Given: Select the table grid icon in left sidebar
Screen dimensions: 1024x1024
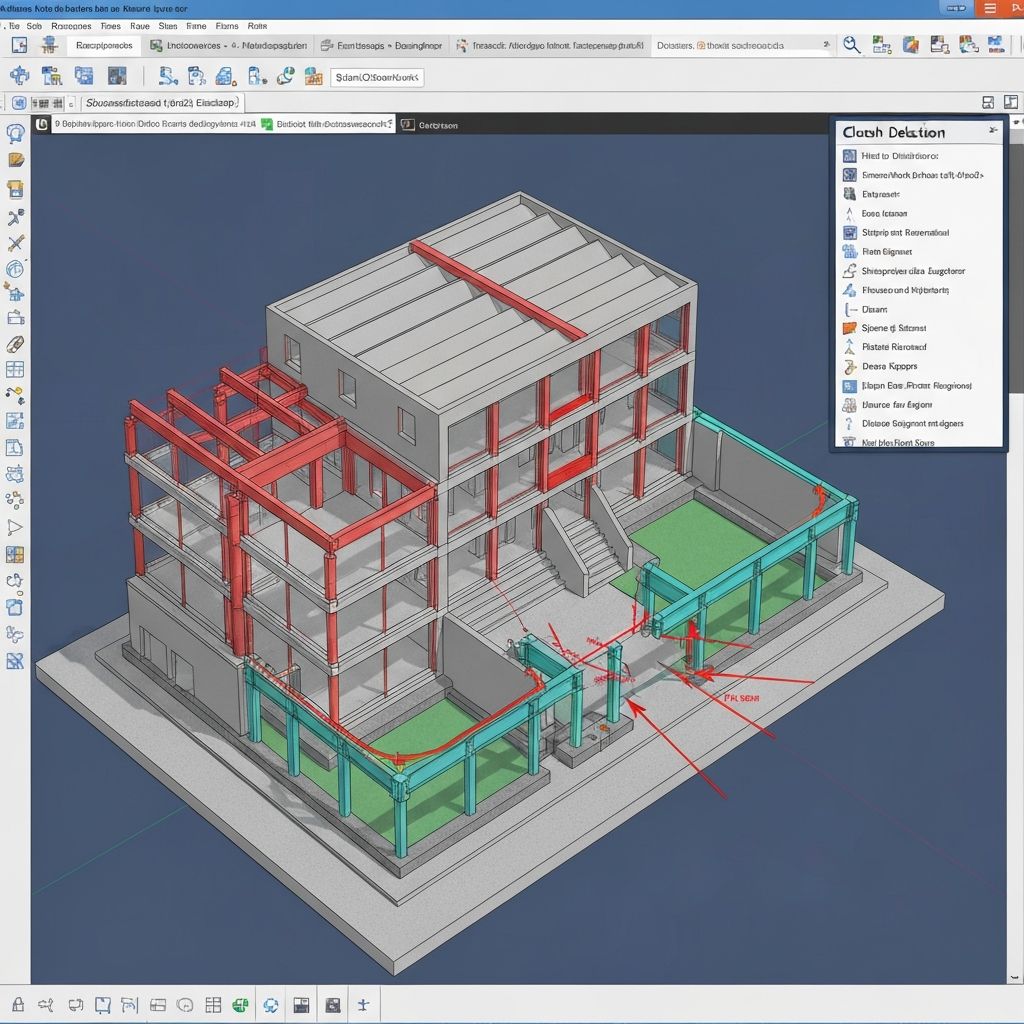Looking at the screenshot, I should pos(15,369).
